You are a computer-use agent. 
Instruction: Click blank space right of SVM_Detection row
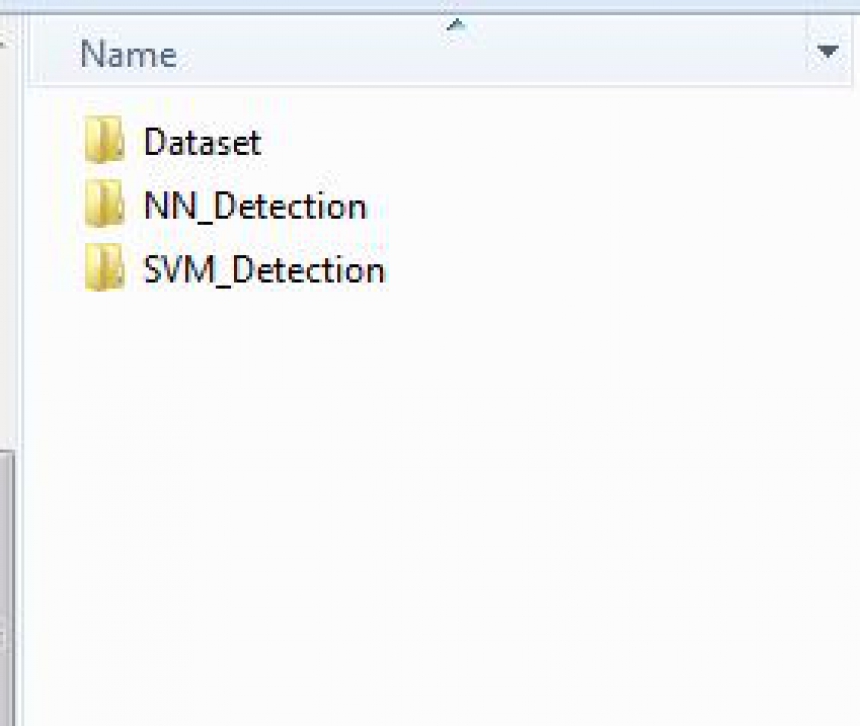[x=614, y=270]
